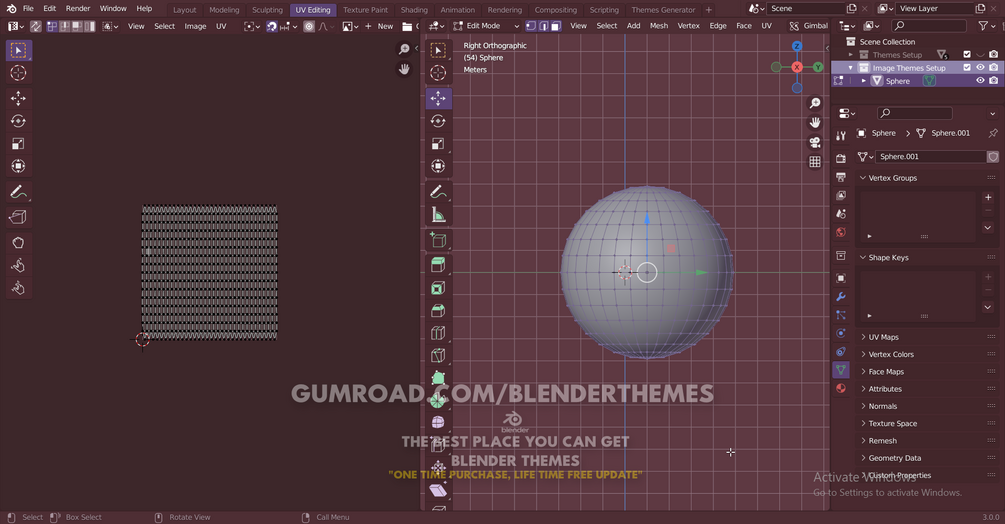Uncheck Image Themes Setup collection checkbox

click(967, 67)
